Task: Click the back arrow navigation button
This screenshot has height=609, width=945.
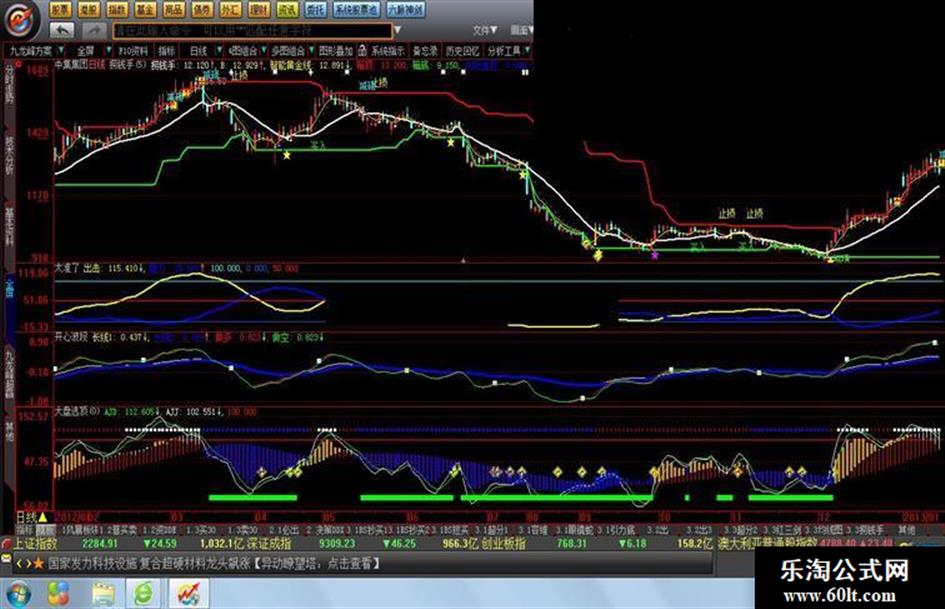Action: pyautogui.click(x=61, y=29)
